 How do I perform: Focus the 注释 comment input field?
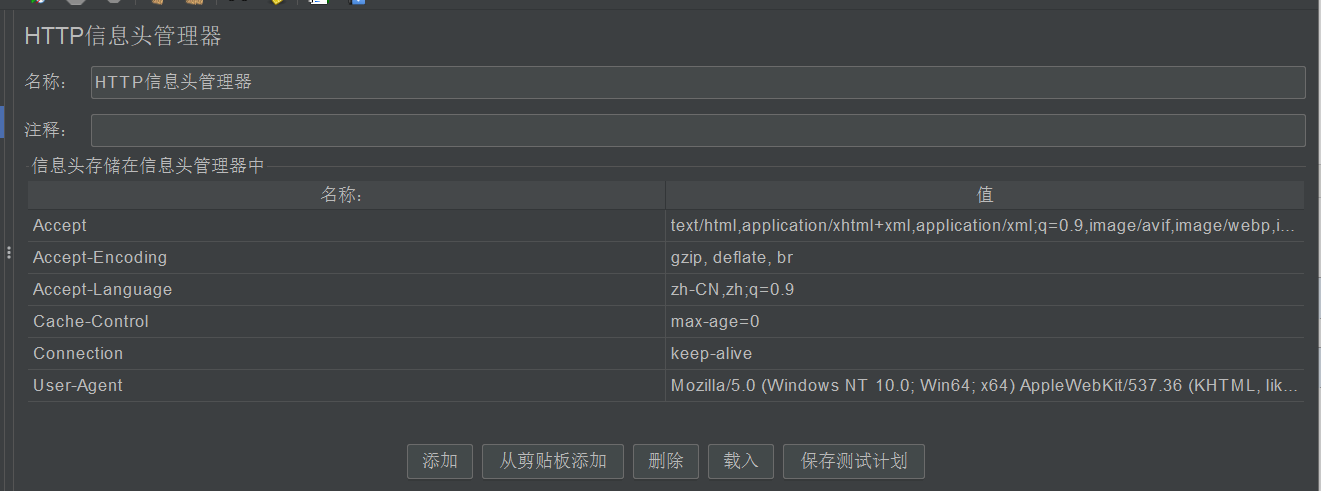[697, 130]
